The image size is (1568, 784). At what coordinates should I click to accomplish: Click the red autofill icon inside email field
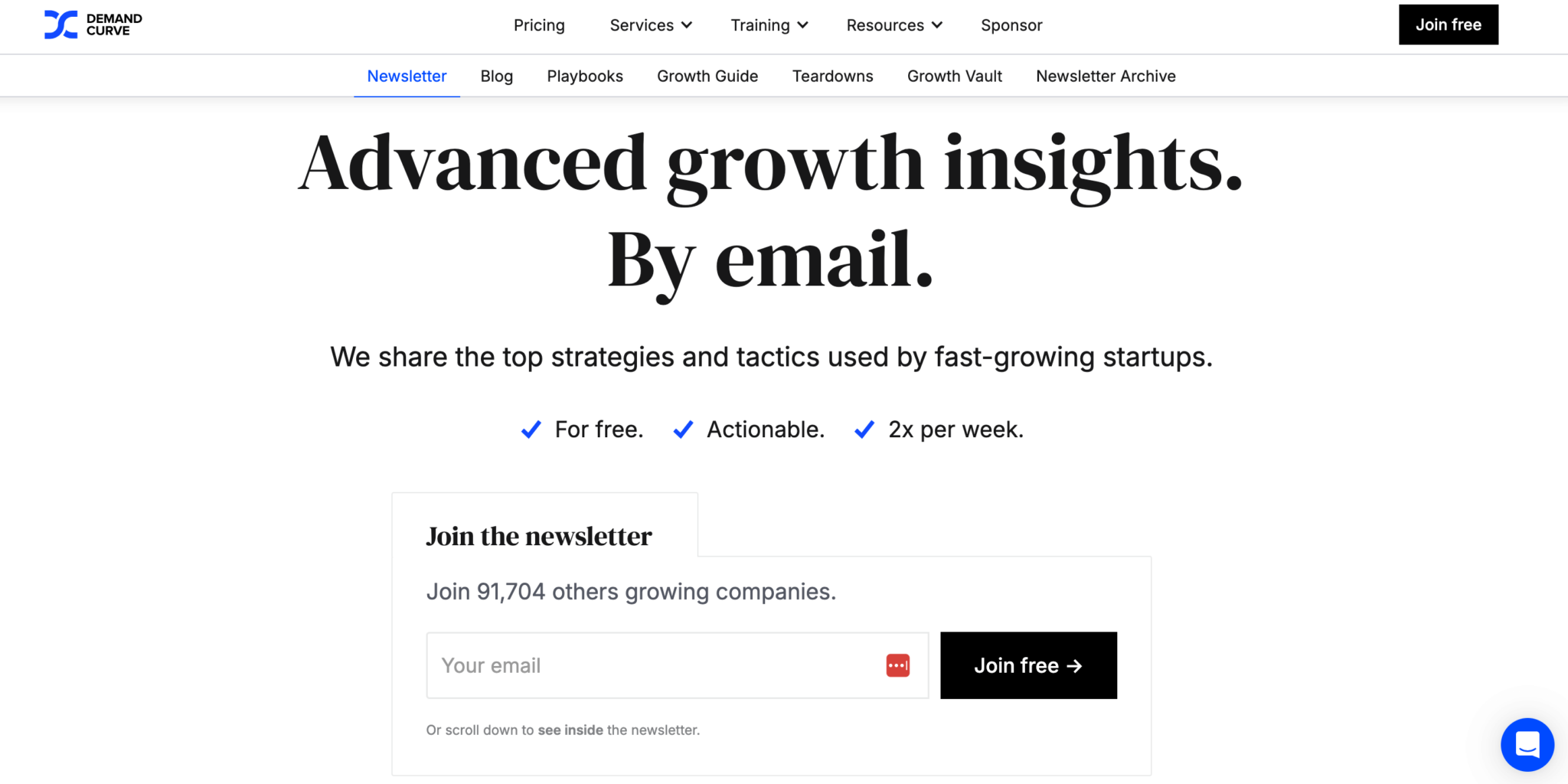pos(897,665)
